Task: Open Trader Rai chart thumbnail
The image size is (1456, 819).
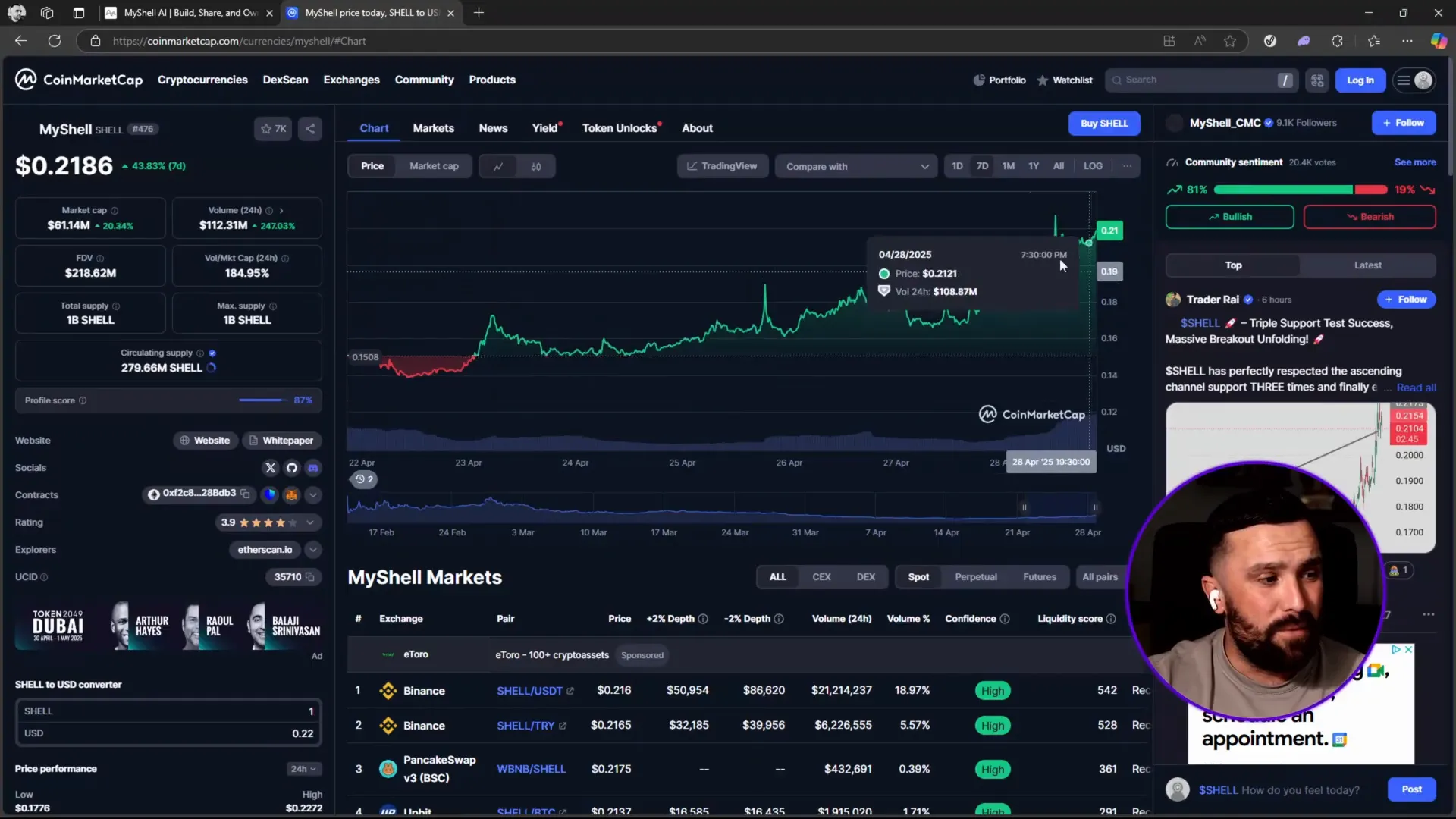Action: (x=1300, y=478)
